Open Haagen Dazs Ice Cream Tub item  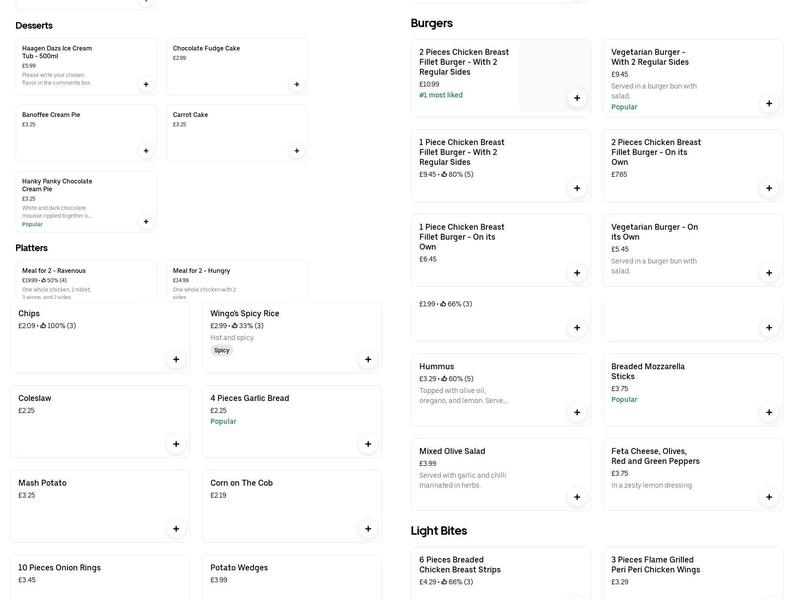click(57, 52)
